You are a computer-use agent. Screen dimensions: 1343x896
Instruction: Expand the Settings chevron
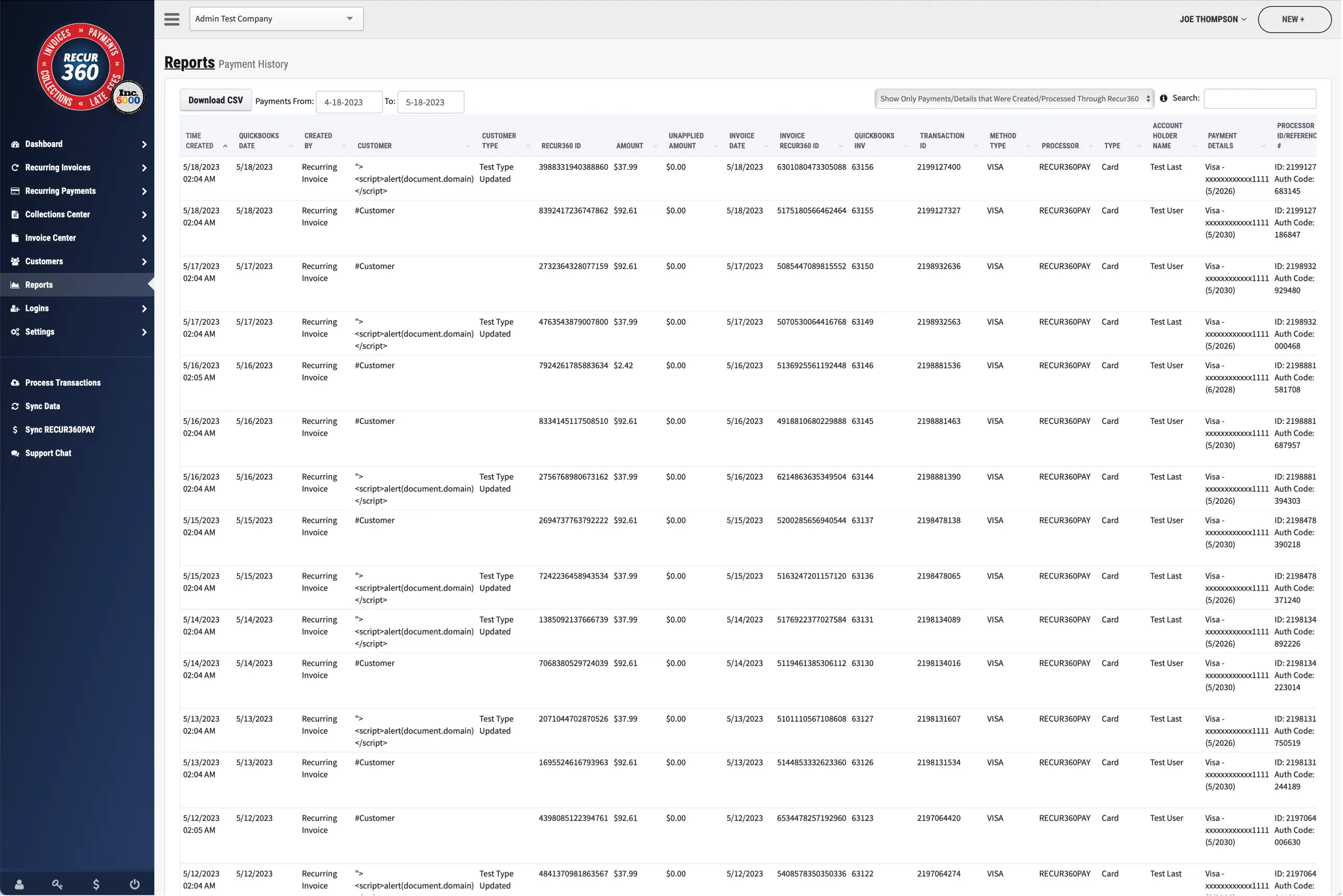(144, 332)
